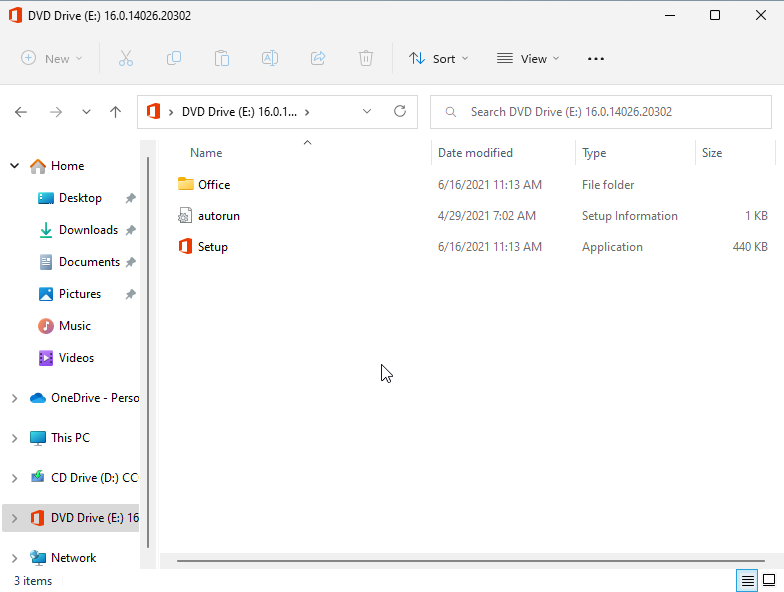Click the Paste clipboard icon

point(222,59)
